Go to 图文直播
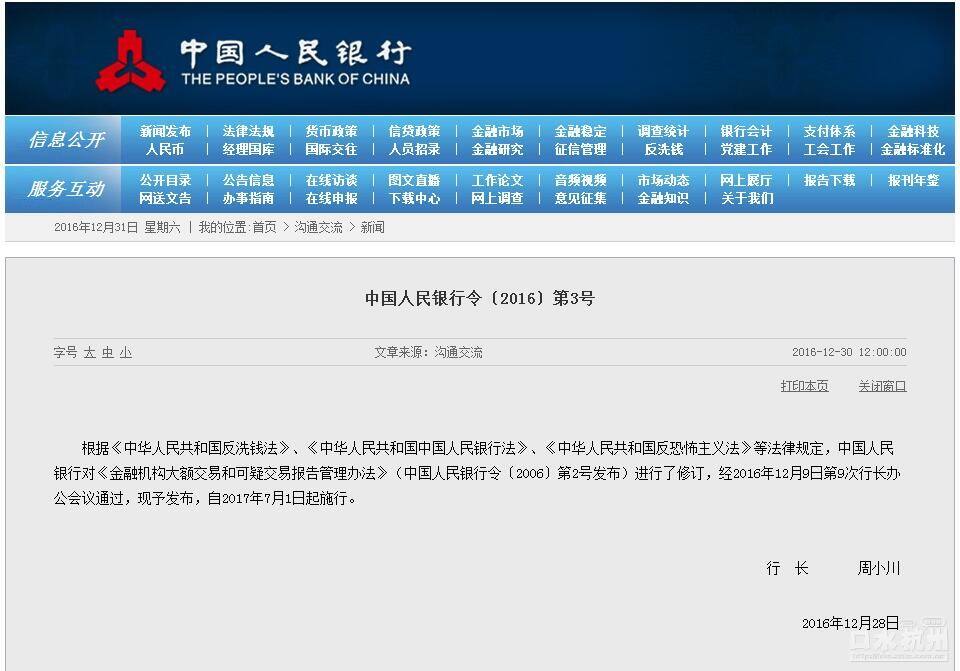Viewport: 960px width, 671px height. [414, 181]
